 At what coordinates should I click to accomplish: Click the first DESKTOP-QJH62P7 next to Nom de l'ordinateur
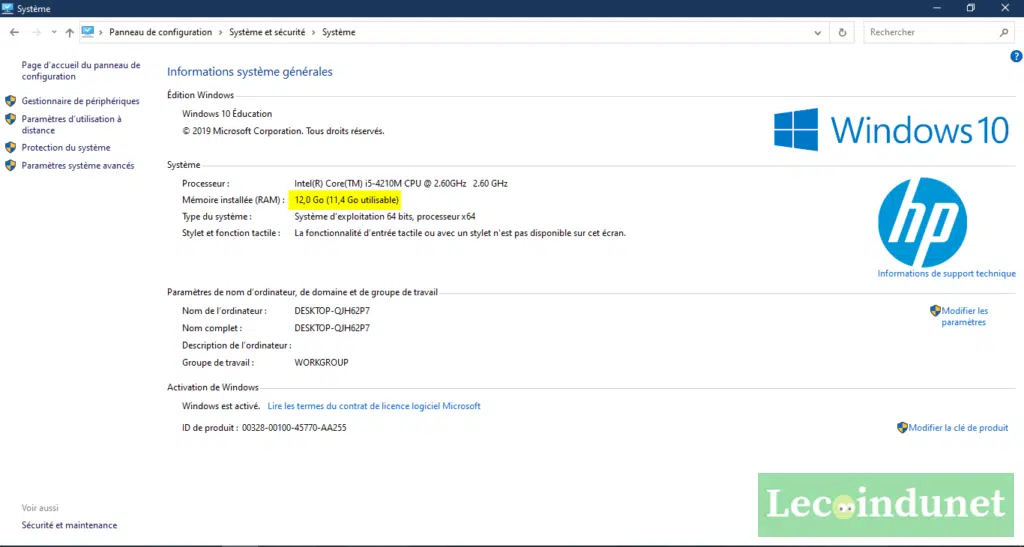332,311
